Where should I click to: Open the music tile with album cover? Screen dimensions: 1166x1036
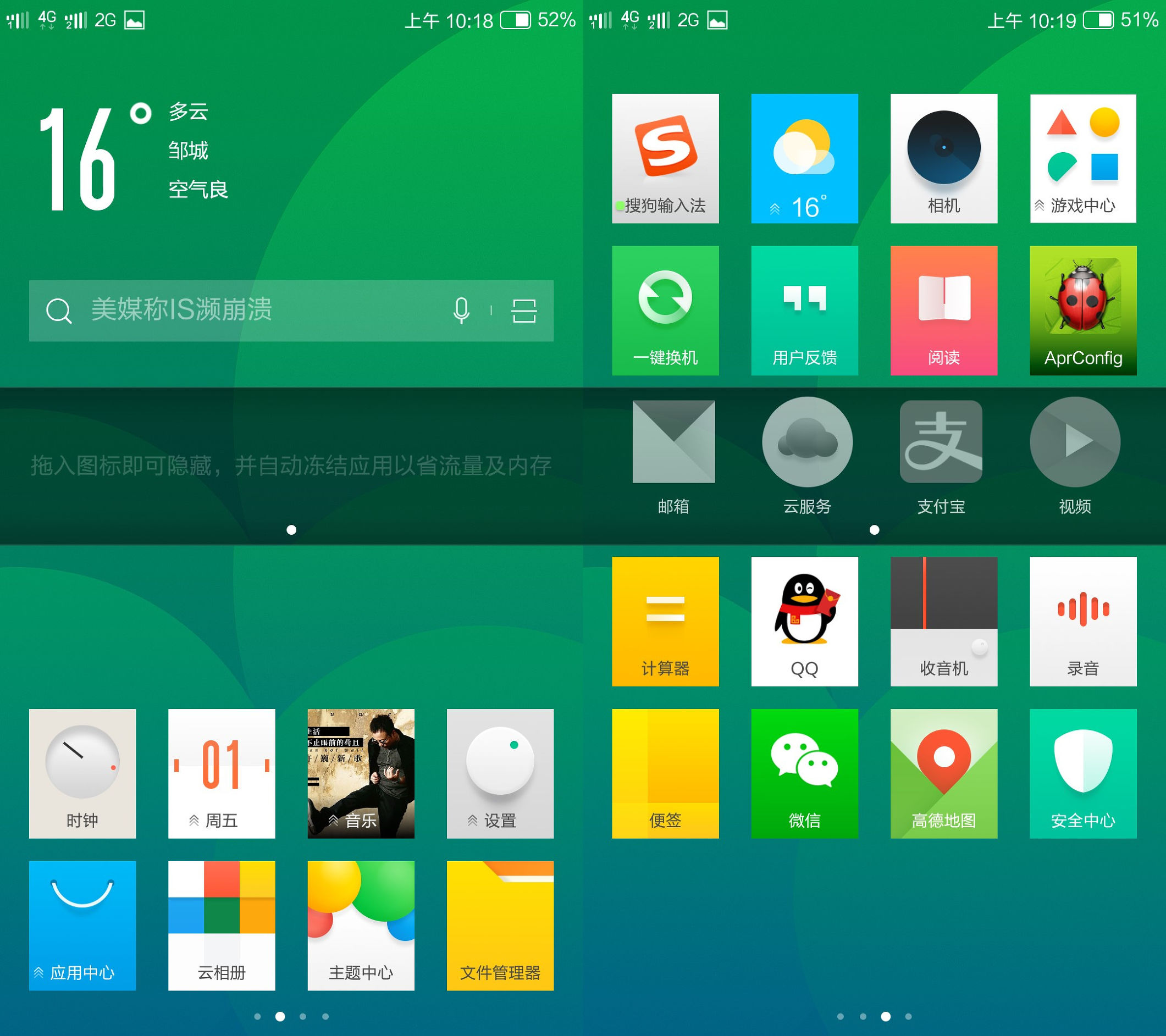pos(361,773)
